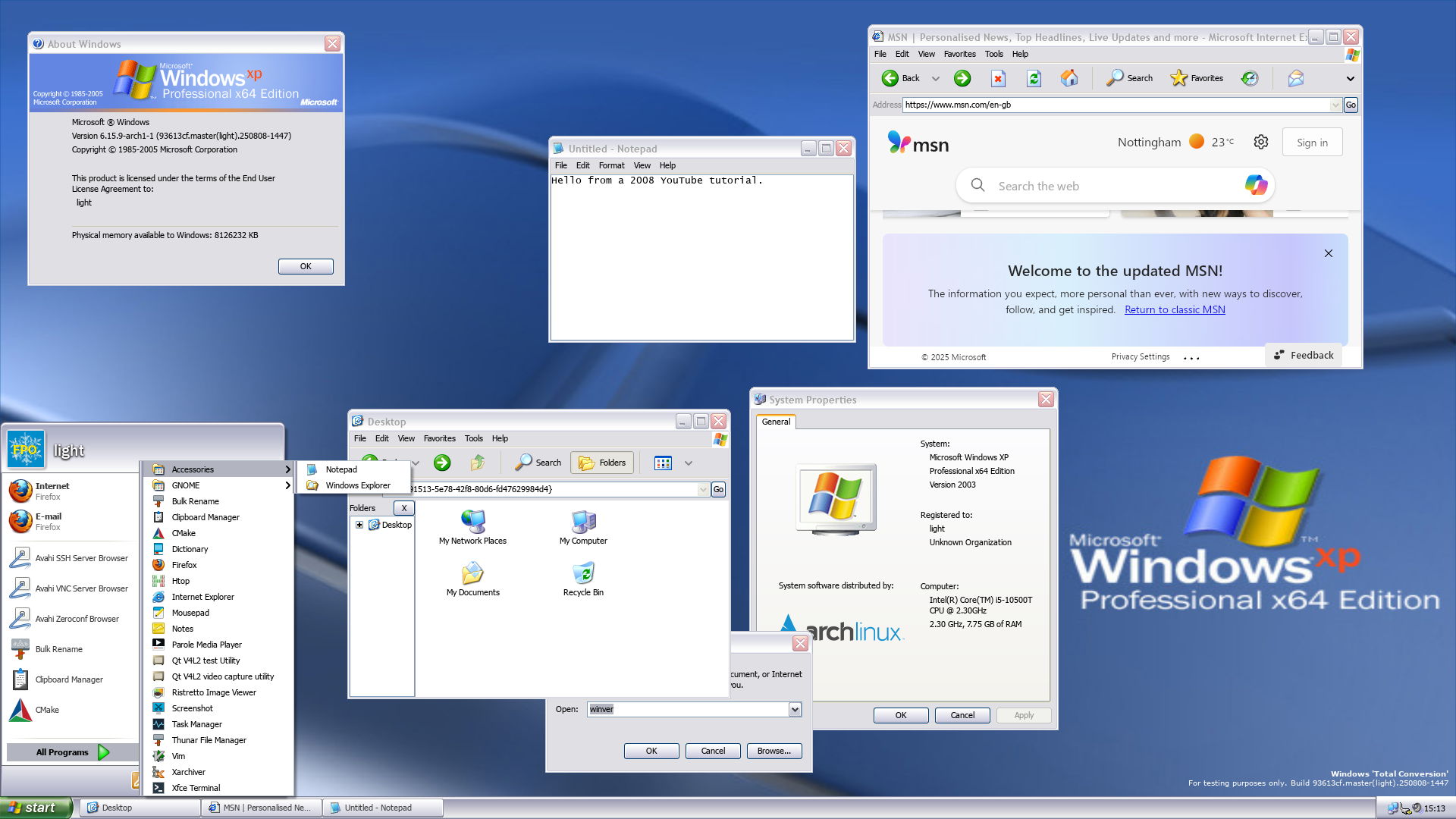Select Windows Explorer from Accessories submenu
Screen dimensions: 1456x819
click(x=358, y=485)
